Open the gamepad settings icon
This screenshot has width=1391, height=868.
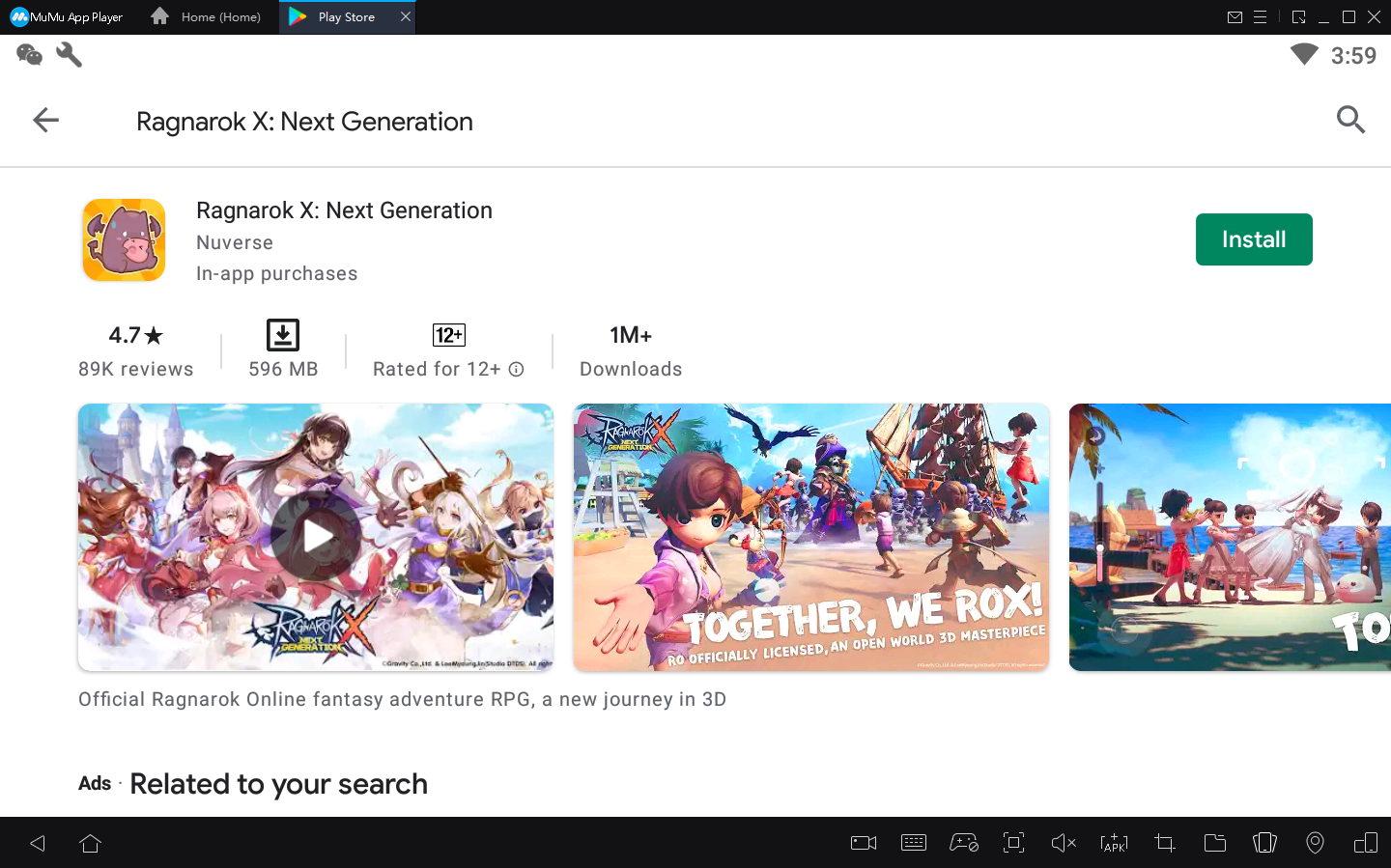tap(964, 843)
